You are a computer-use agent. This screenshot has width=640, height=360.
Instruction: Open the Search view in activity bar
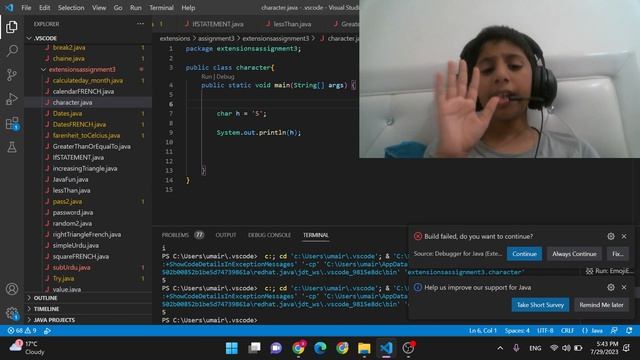coord(12,51)
